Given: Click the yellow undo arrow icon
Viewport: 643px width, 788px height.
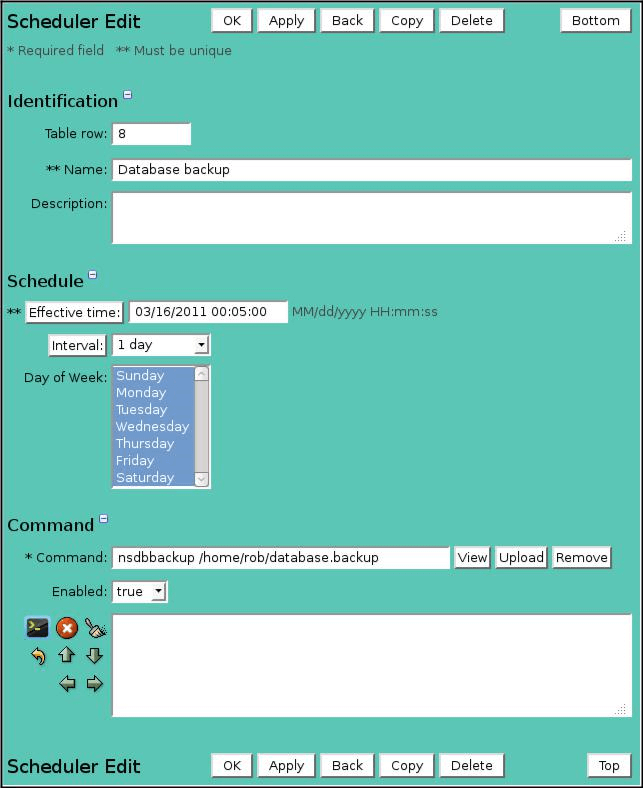Looking at the screenshot, I should [x=38, y=656].
